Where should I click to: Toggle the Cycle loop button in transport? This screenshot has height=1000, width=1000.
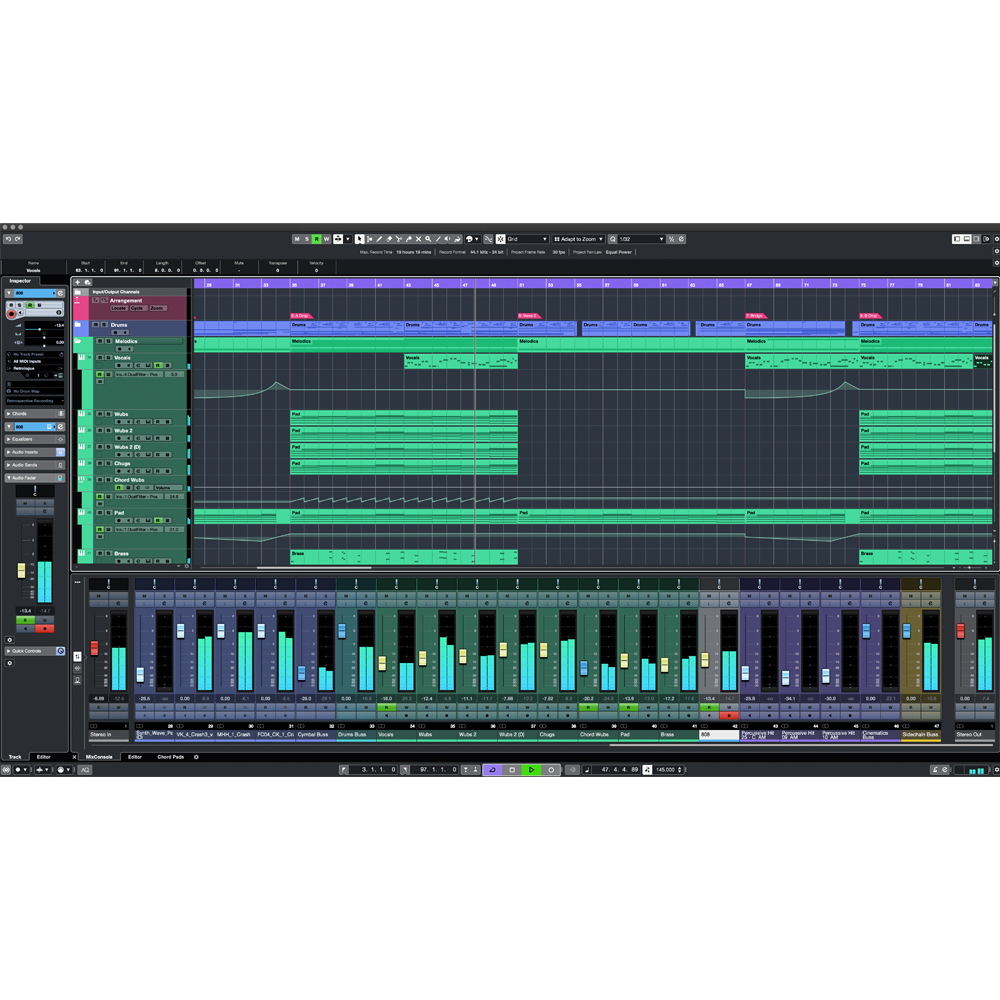492,770
